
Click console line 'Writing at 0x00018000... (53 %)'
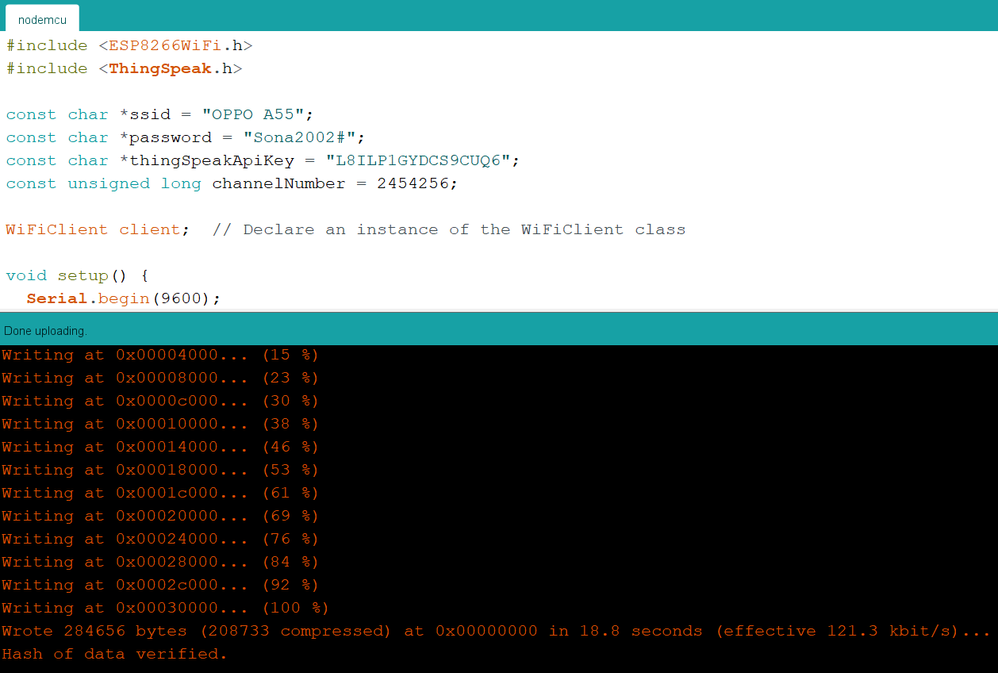160,469
